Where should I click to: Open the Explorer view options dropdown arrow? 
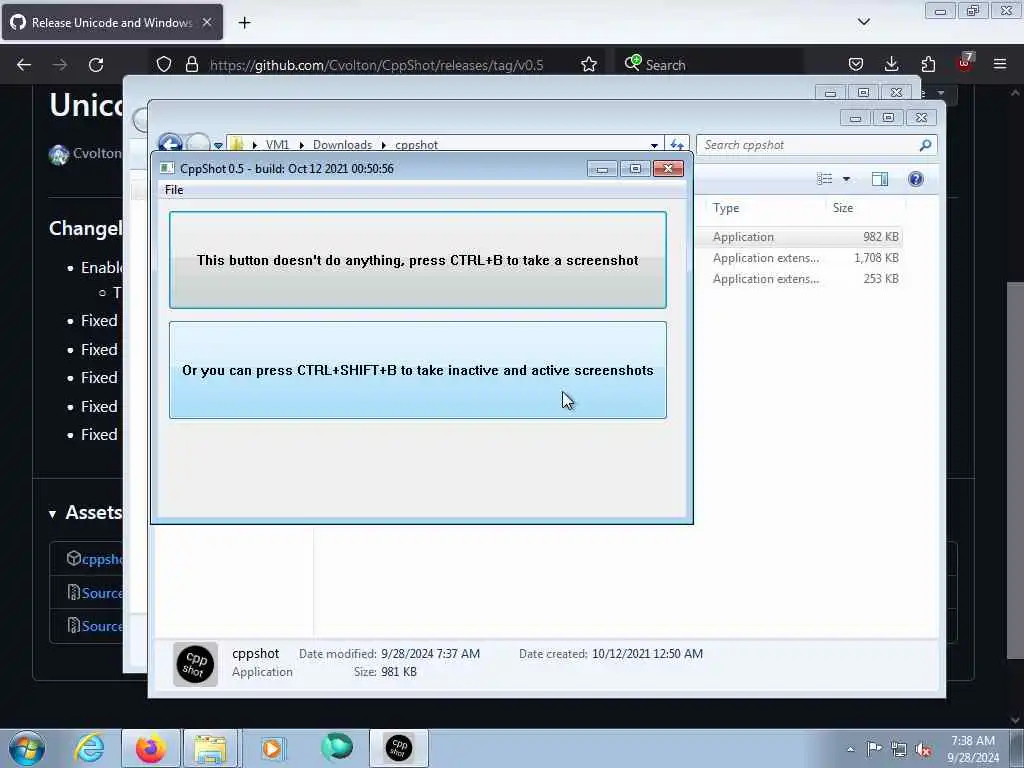point(846,179)
